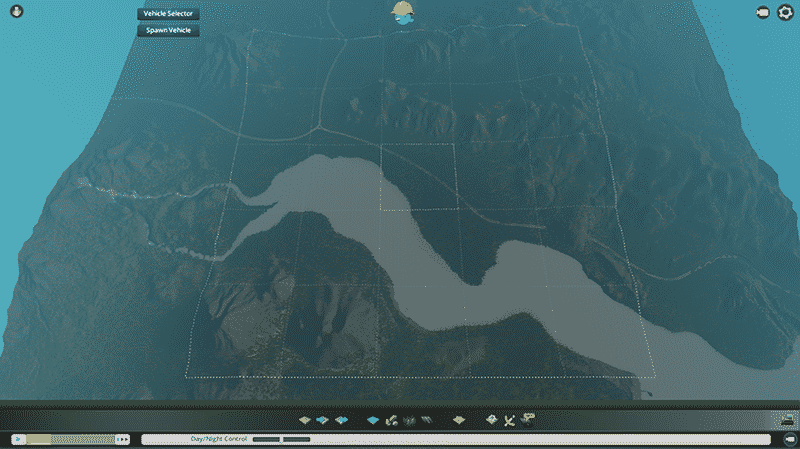
Task: Select the dark forest trees tool icon
Action: [409, 420]
